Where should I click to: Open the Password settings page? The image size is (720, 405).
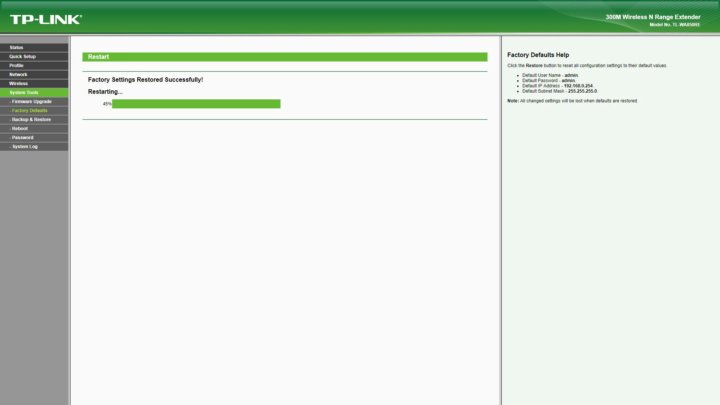(x=22, y=137)
